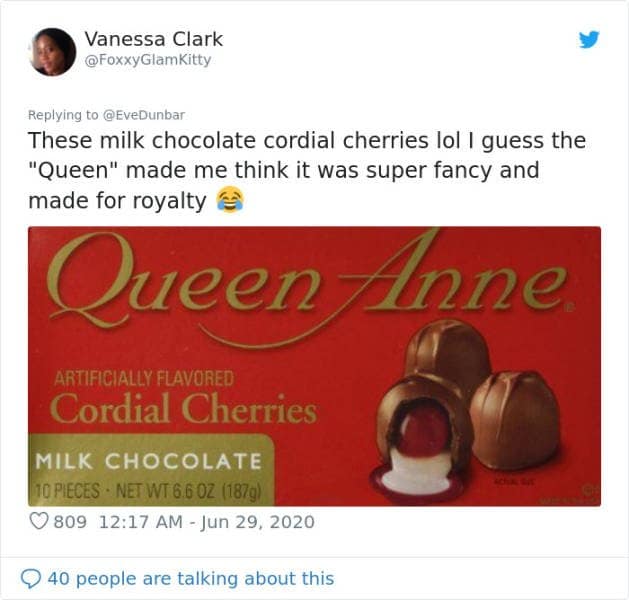Image resolution: width=629 pixels, height=600 pixels.
Task: Click the reply speech bubble icon
Action: [x=30, y=578]
